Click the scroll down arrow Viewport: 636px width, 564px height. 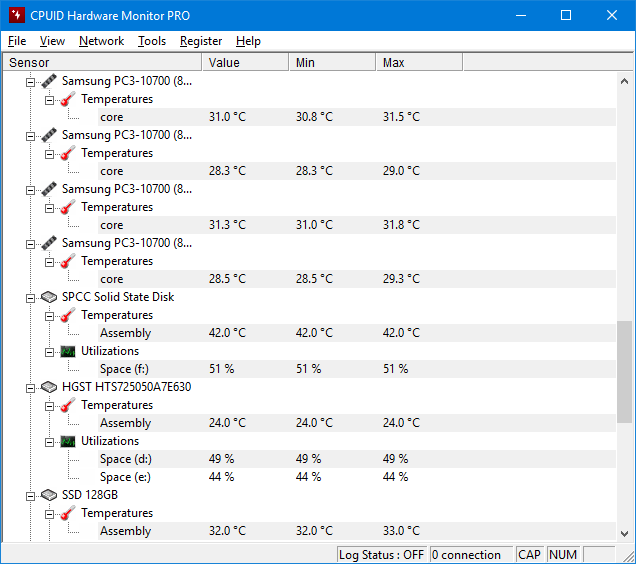624,534
